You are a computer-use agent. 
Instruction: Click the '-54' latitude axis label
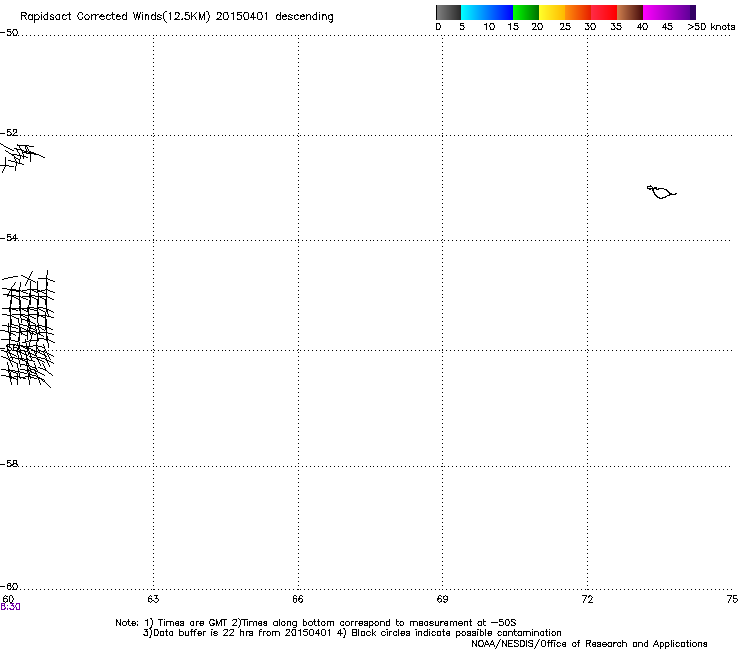[x=9, y=237]
